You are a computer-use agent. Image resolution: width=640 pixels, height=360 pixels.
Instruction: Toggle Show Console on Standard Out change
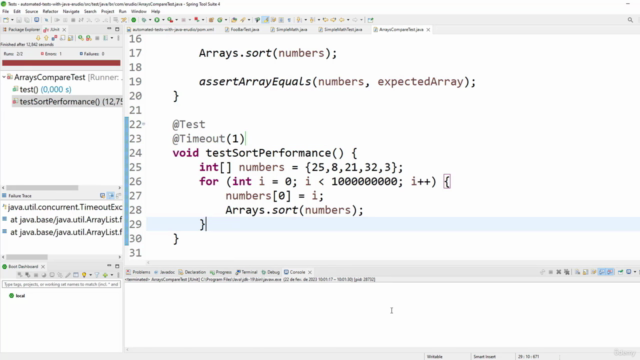point(602,272)
